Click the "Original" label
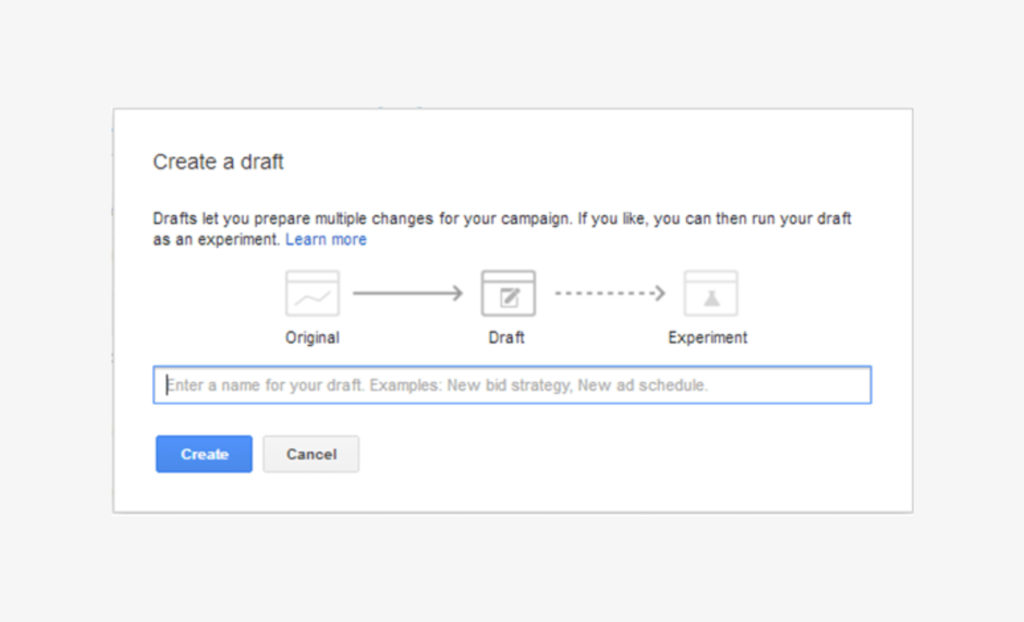This screenshot has width=1024, height=622. (x=312, y=338)
